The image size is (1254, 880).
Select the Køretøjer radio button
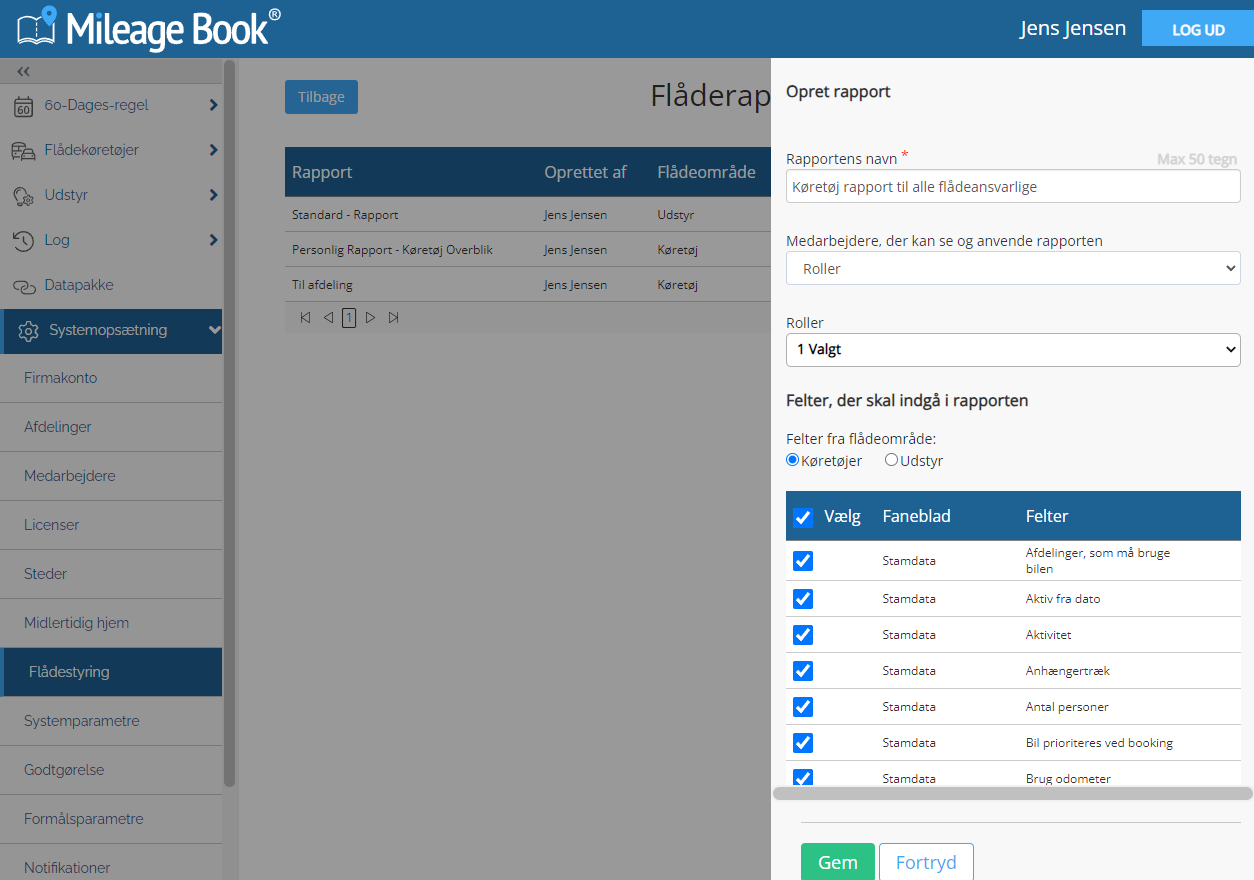tap(793, 460)
